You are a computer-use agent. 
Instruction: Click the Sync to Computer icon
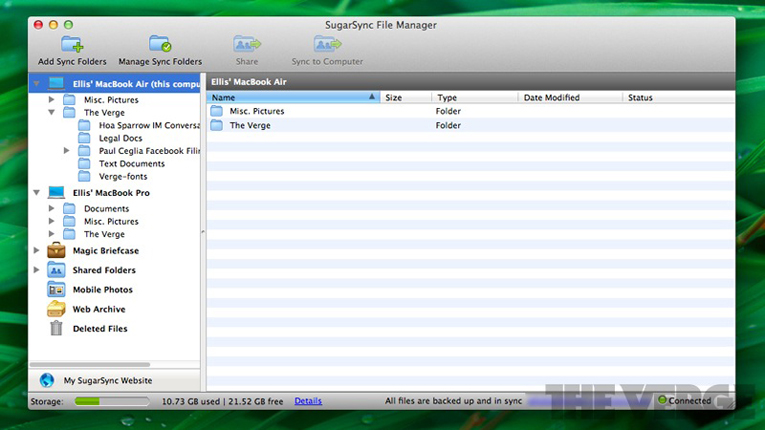[x=327, y=44]
